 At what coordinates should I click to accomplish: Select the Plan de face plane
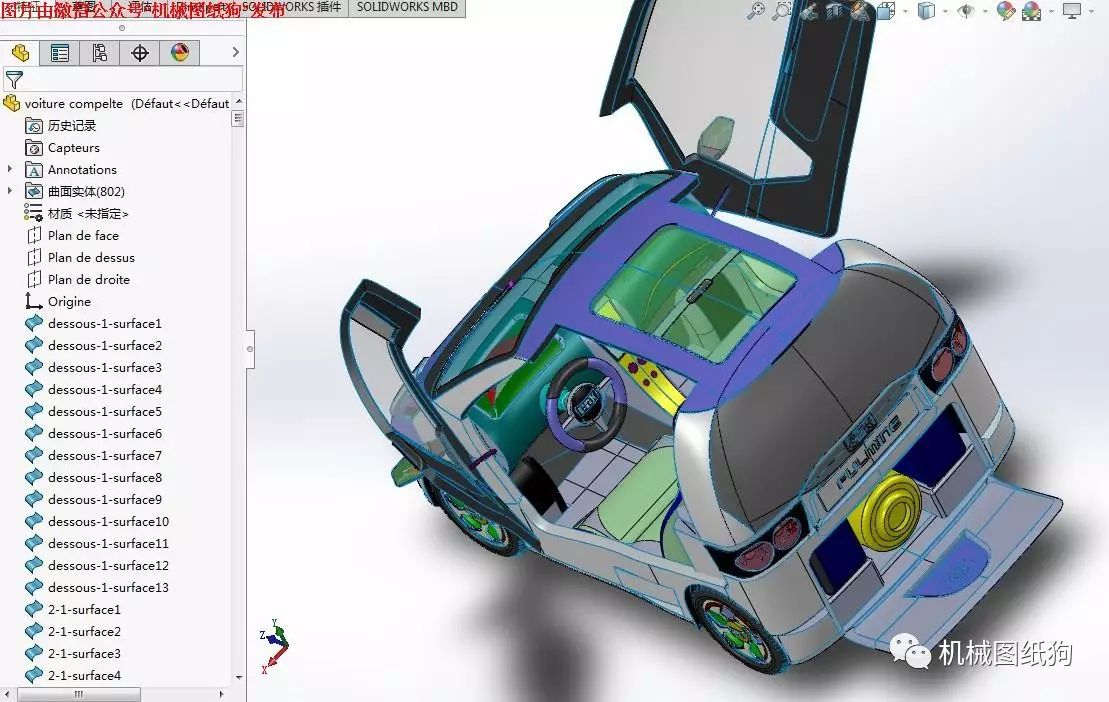click(72, 235)
